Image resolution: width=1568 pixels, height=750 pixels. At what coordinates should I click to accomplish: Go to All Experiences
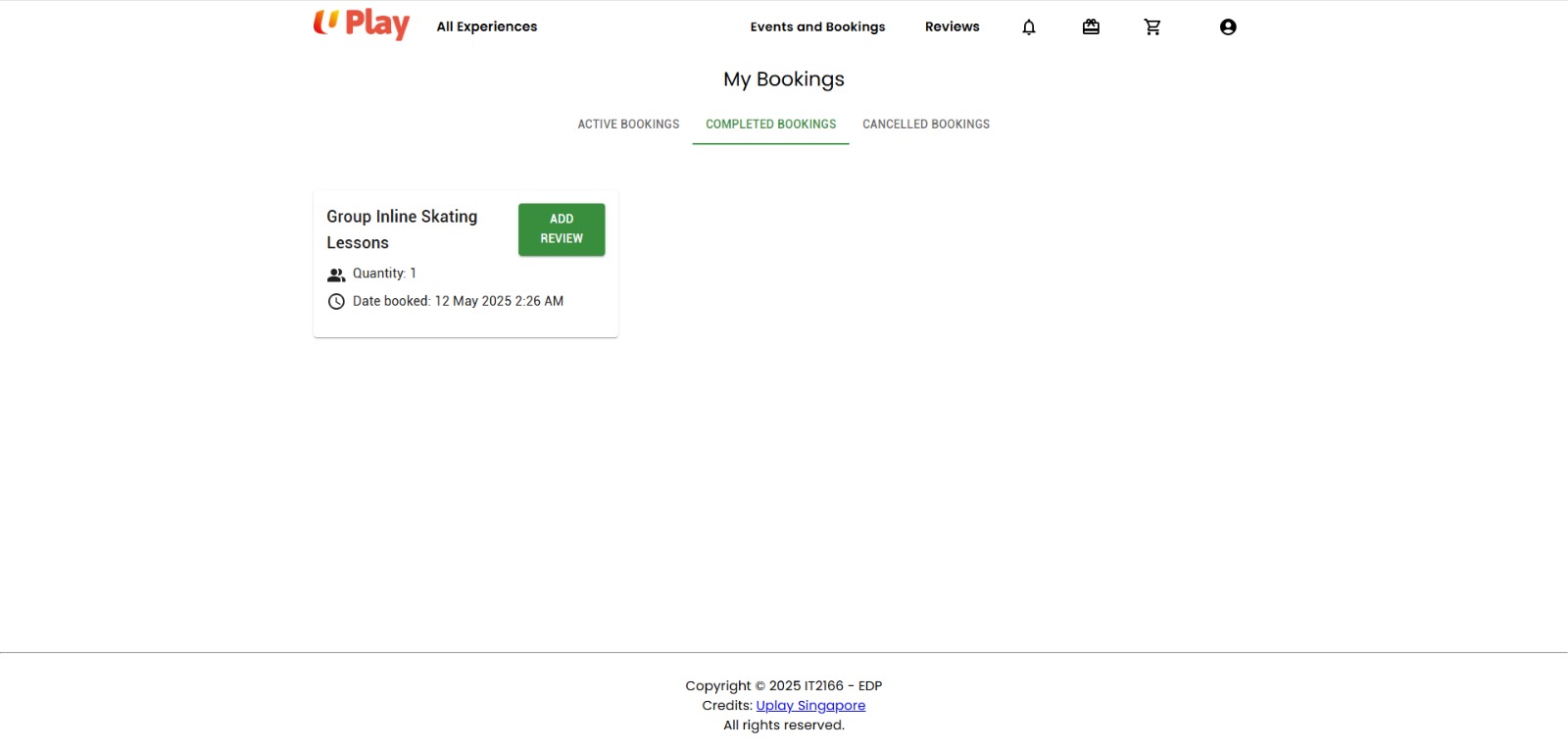tap(486, 26)
